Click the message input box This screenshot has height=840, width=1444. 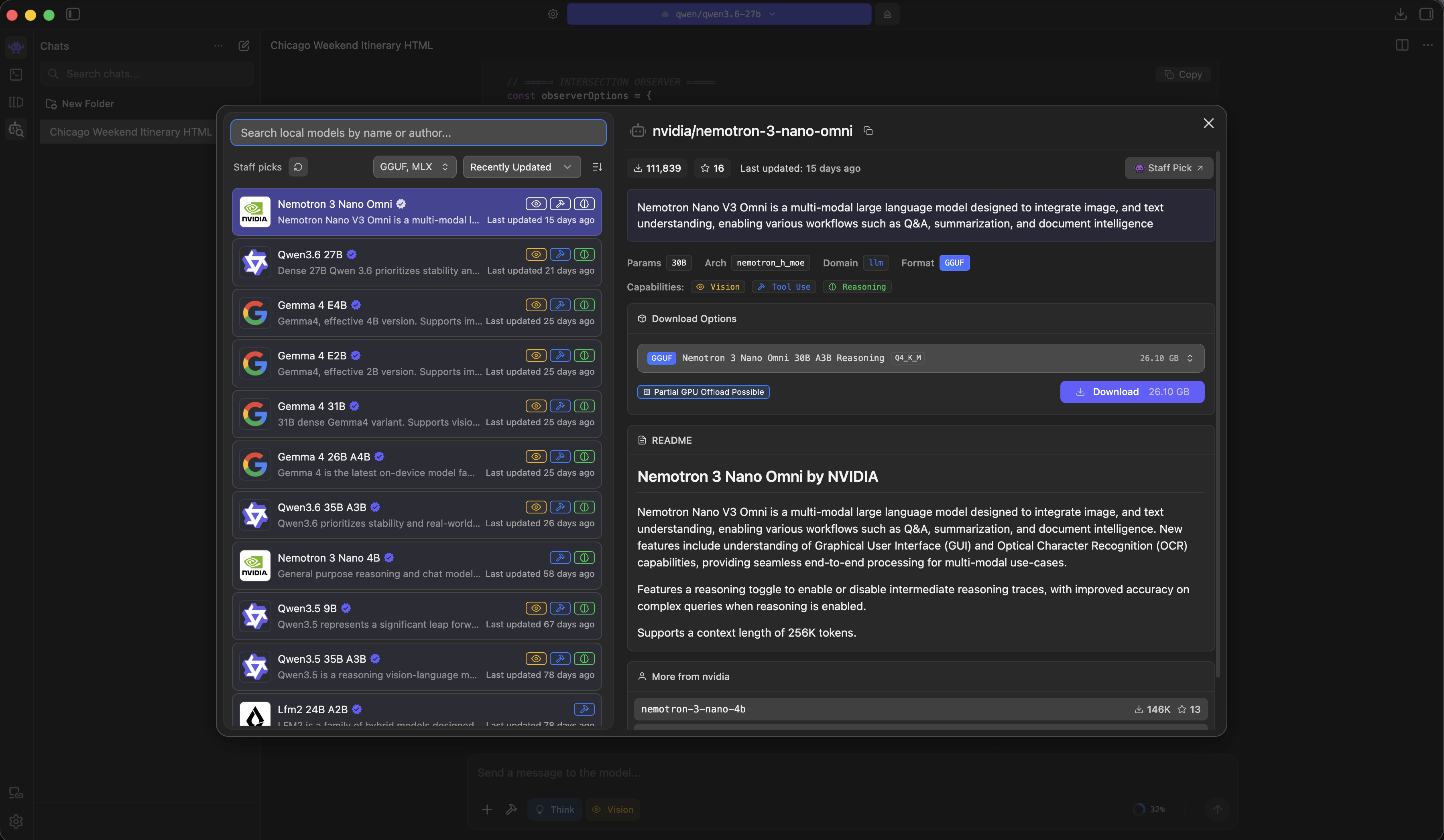(x=852, y=773)
